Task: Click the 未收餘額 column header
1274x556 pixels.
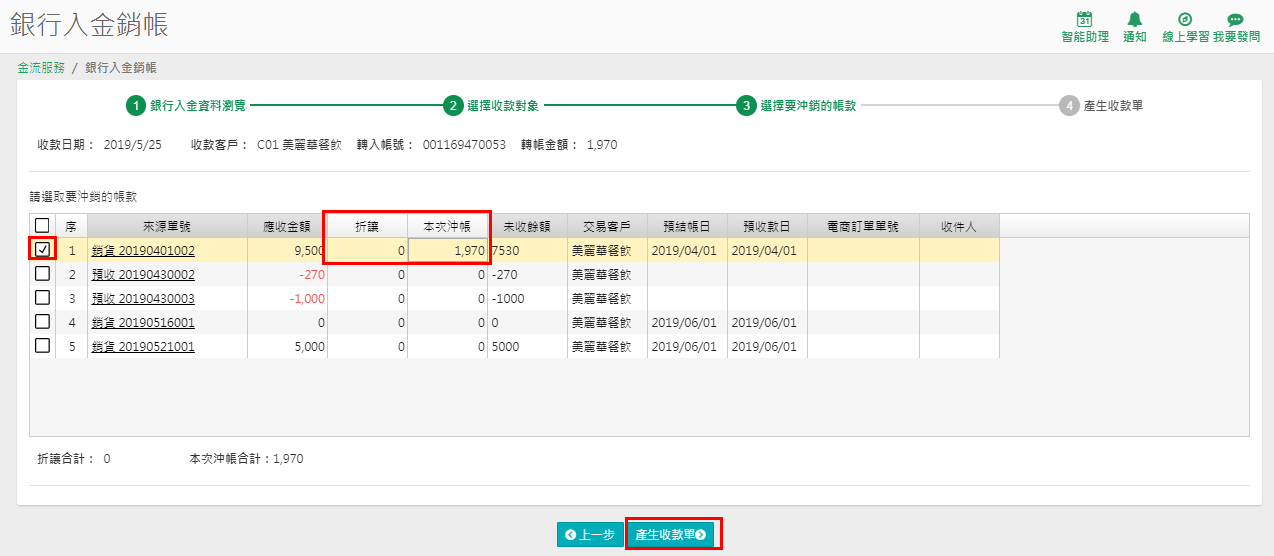Action: pos(527,226)
